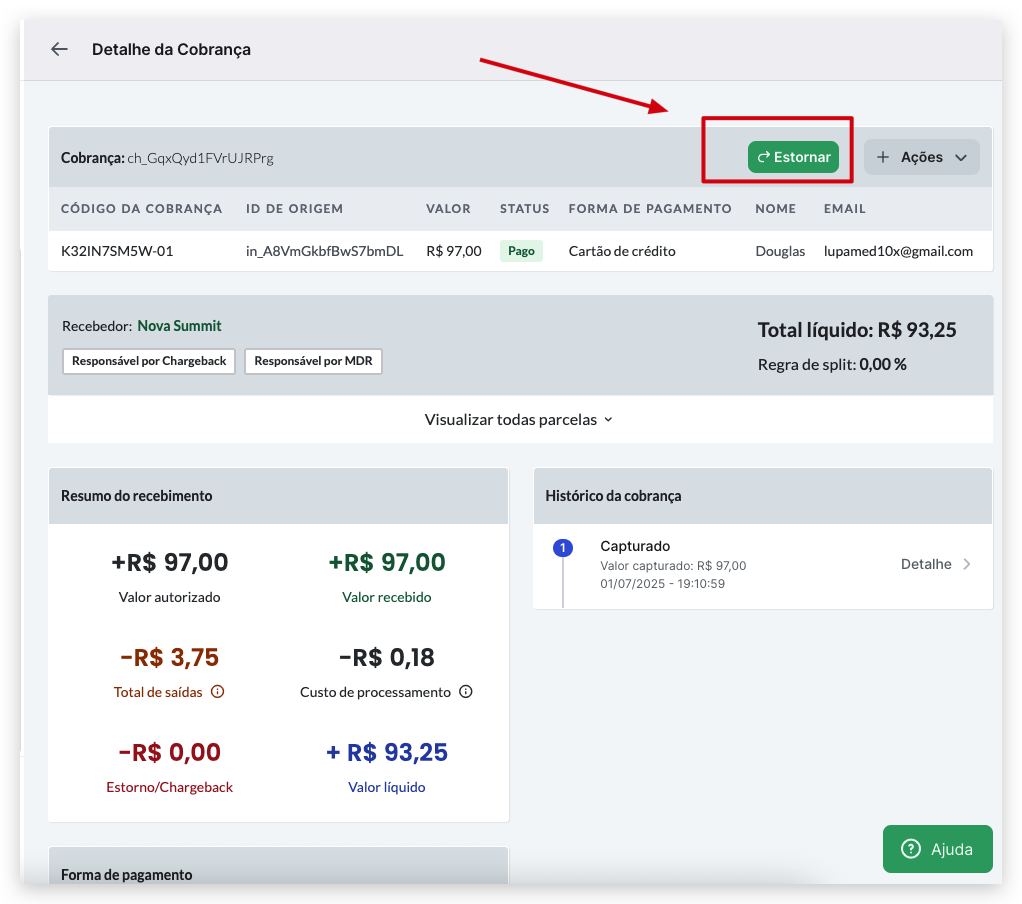Click the name Douglas
The width and height of the screenshot is (1022, 904).
click(780, 251)
